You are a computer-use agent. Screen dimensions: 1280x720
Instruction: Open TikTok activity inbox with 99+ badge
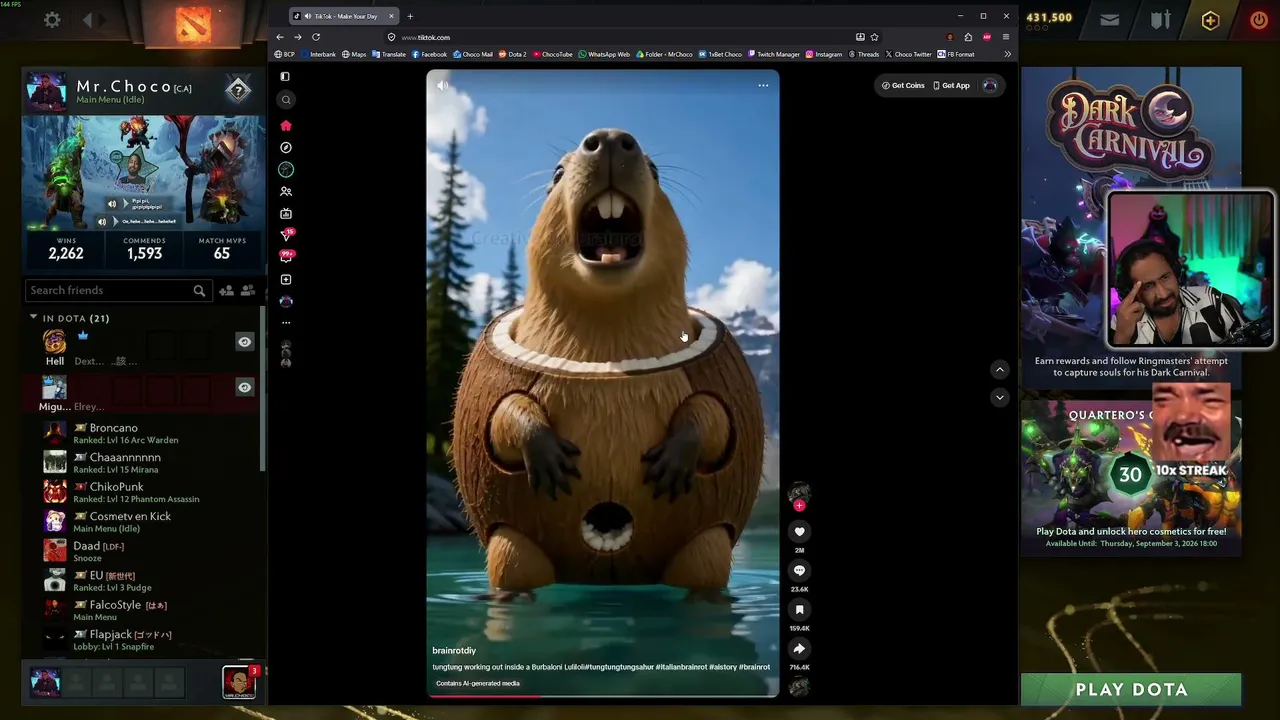(287, 257)
